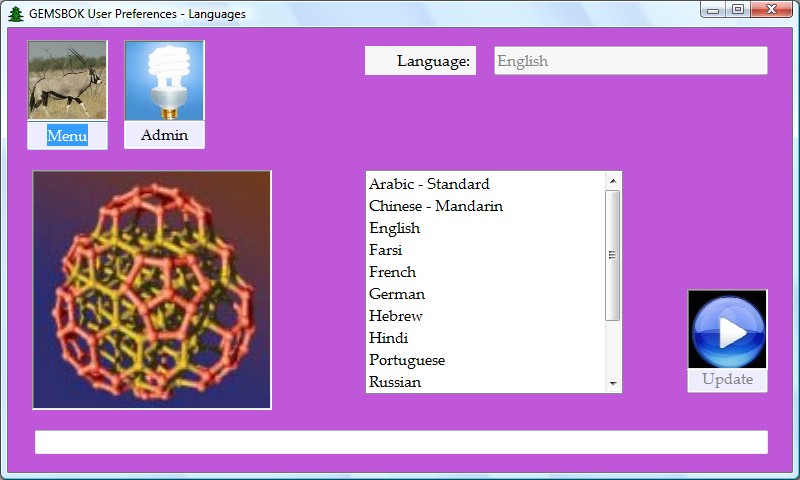
Task: Click the fullerene molecule picture
Action: coord(152,290)
